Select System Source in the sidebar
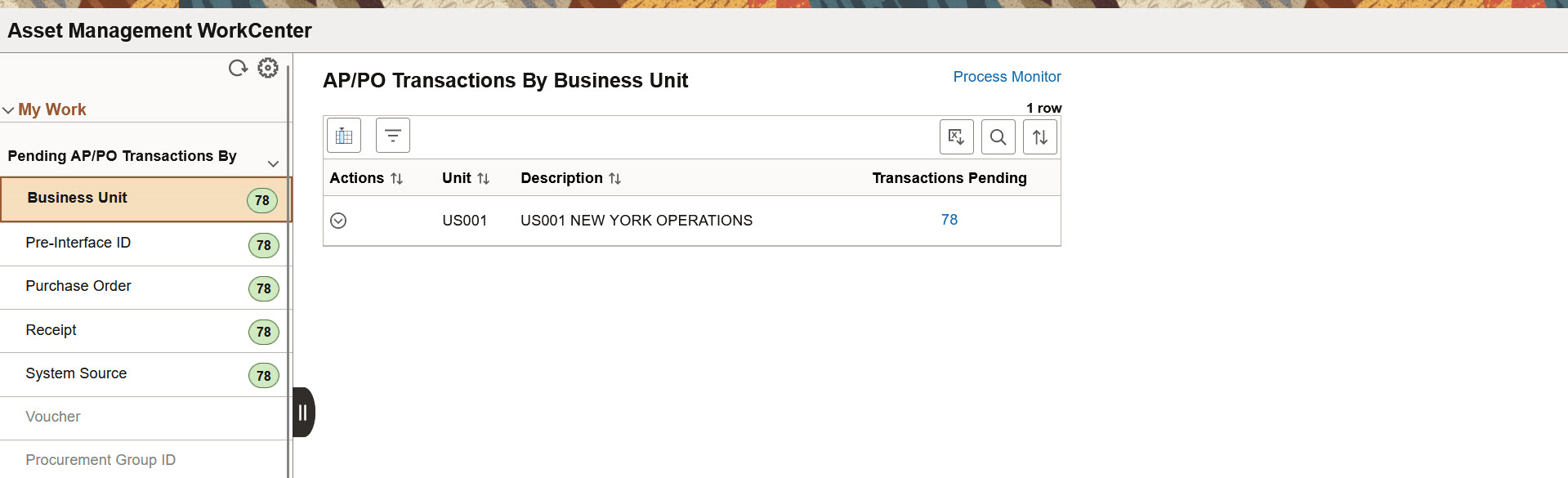Screen dimensions: 1568x478 [76, 373]
